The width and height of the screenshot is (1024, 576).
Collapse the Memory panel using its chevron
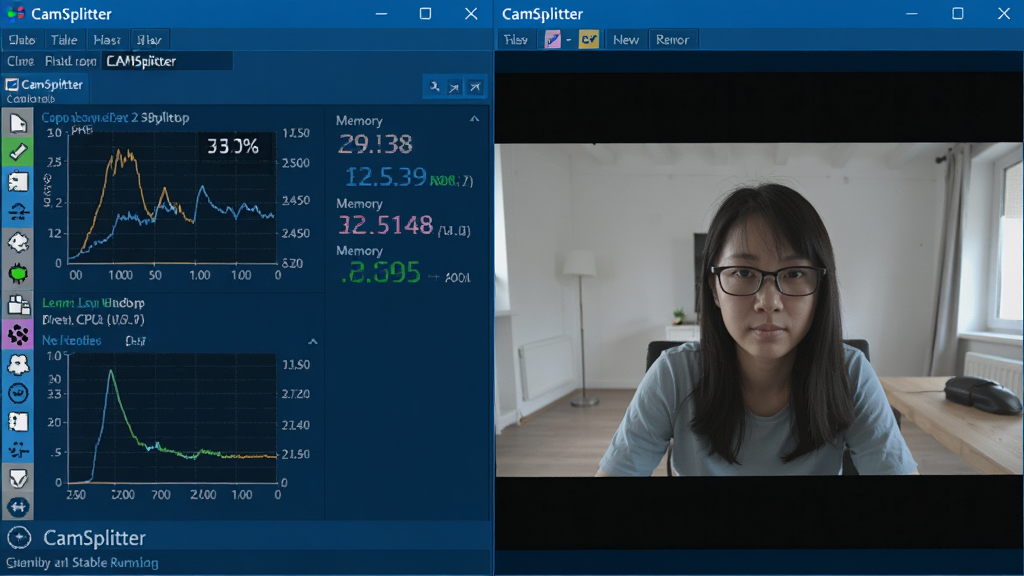pyautogui.click(x=475, y=119)
